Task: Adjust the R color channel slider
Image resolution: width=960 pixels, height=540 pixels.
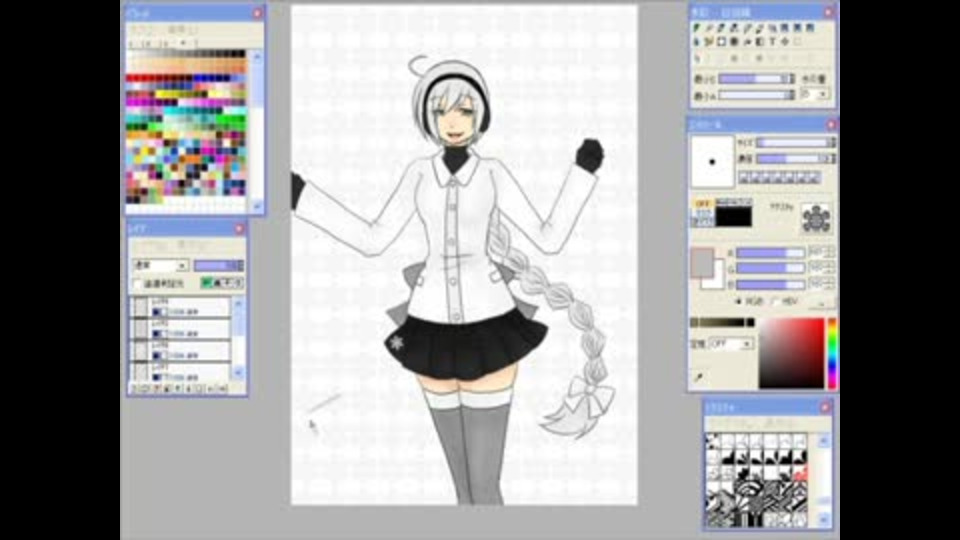Action: [x=770, y=253]
